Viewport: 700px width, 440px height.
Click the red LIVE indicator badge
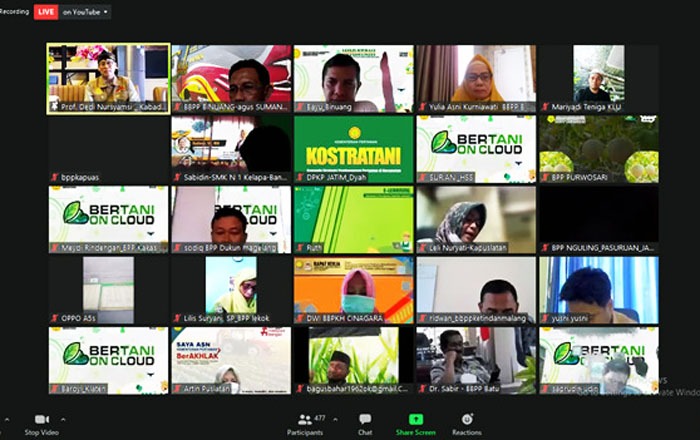(46, 12)
